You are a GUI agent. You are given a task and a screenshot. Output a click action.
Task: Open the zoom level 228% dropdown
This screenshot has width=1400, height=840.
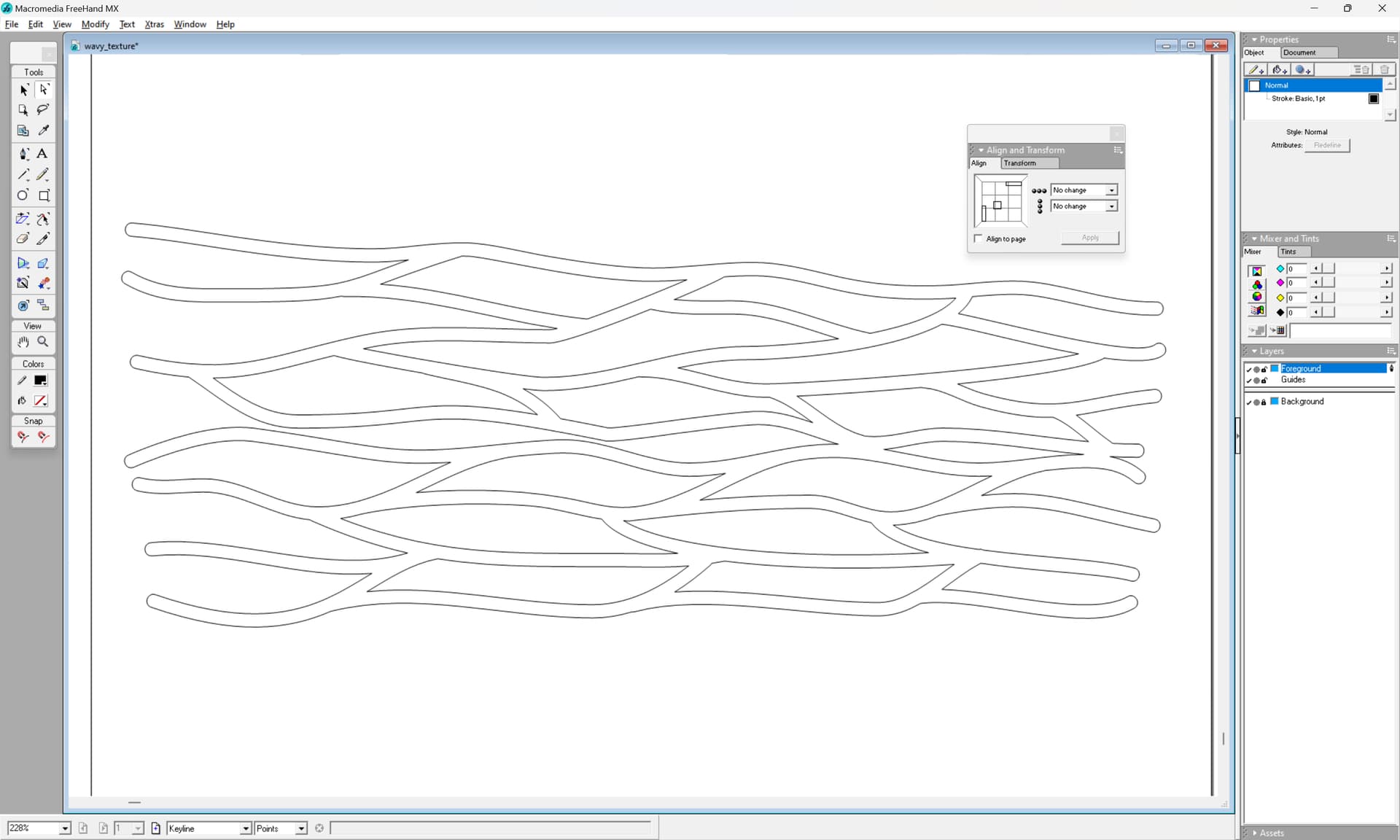click(x=64, y=828)
